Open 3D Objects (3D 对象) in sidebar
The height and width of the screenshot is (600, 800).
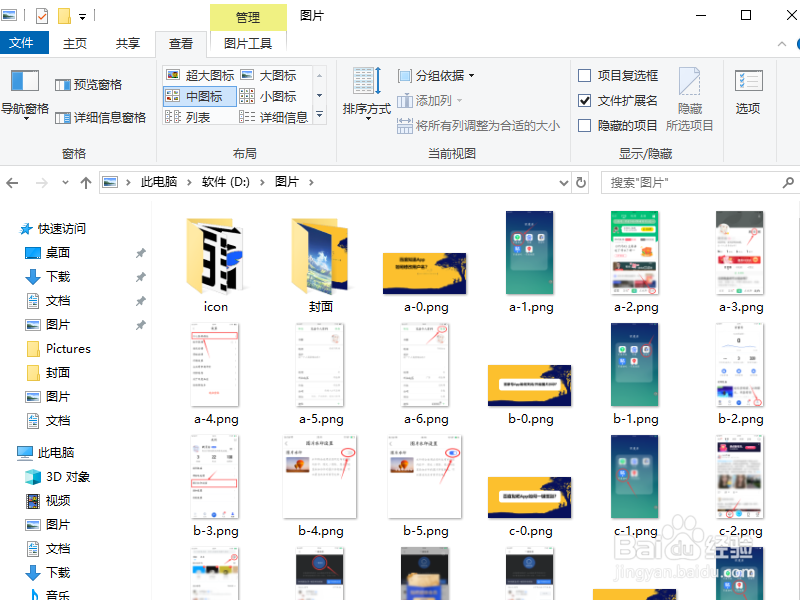(57, 477)
